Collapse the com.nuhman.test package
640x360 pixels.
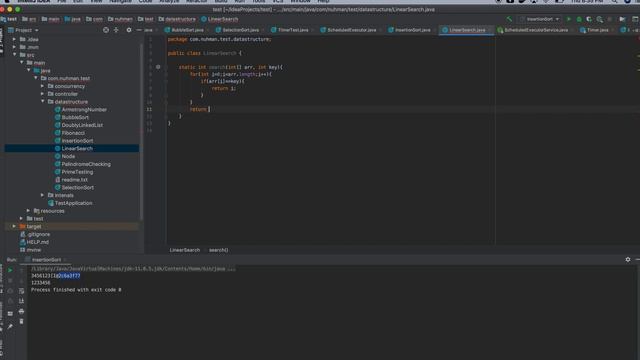36,78
